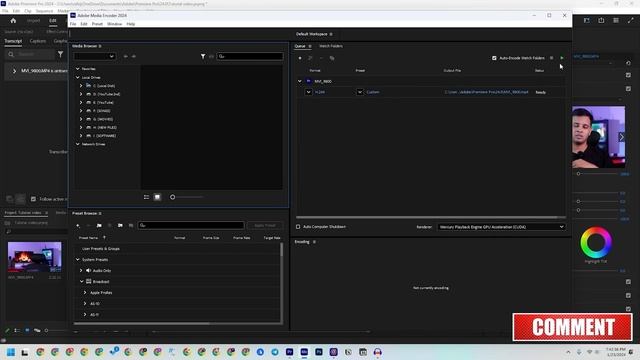Expand the Audio Only presets group
The height and width of the screenshot is (360, 640).
coord(81,271)
